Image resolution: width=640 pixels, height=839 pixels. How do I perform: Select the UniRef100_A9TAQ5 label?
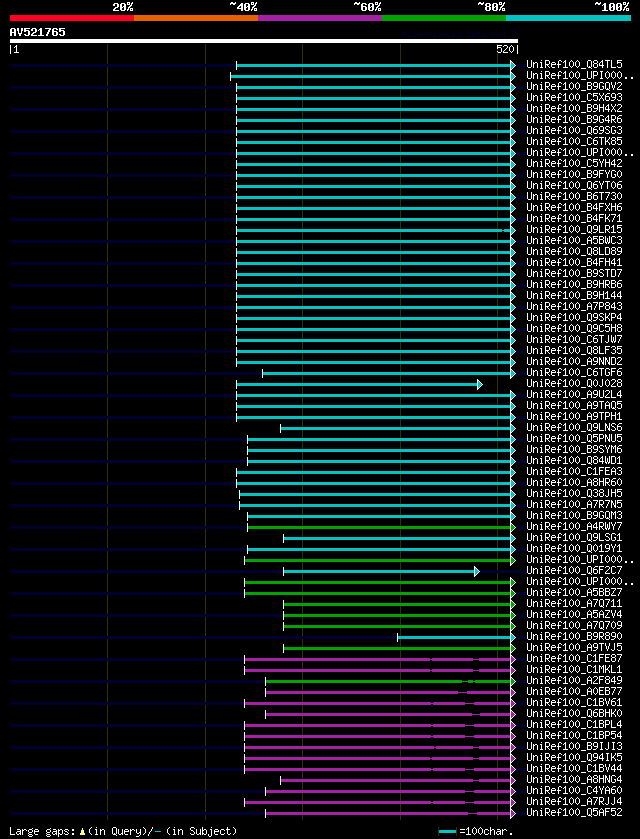(574, 406)
